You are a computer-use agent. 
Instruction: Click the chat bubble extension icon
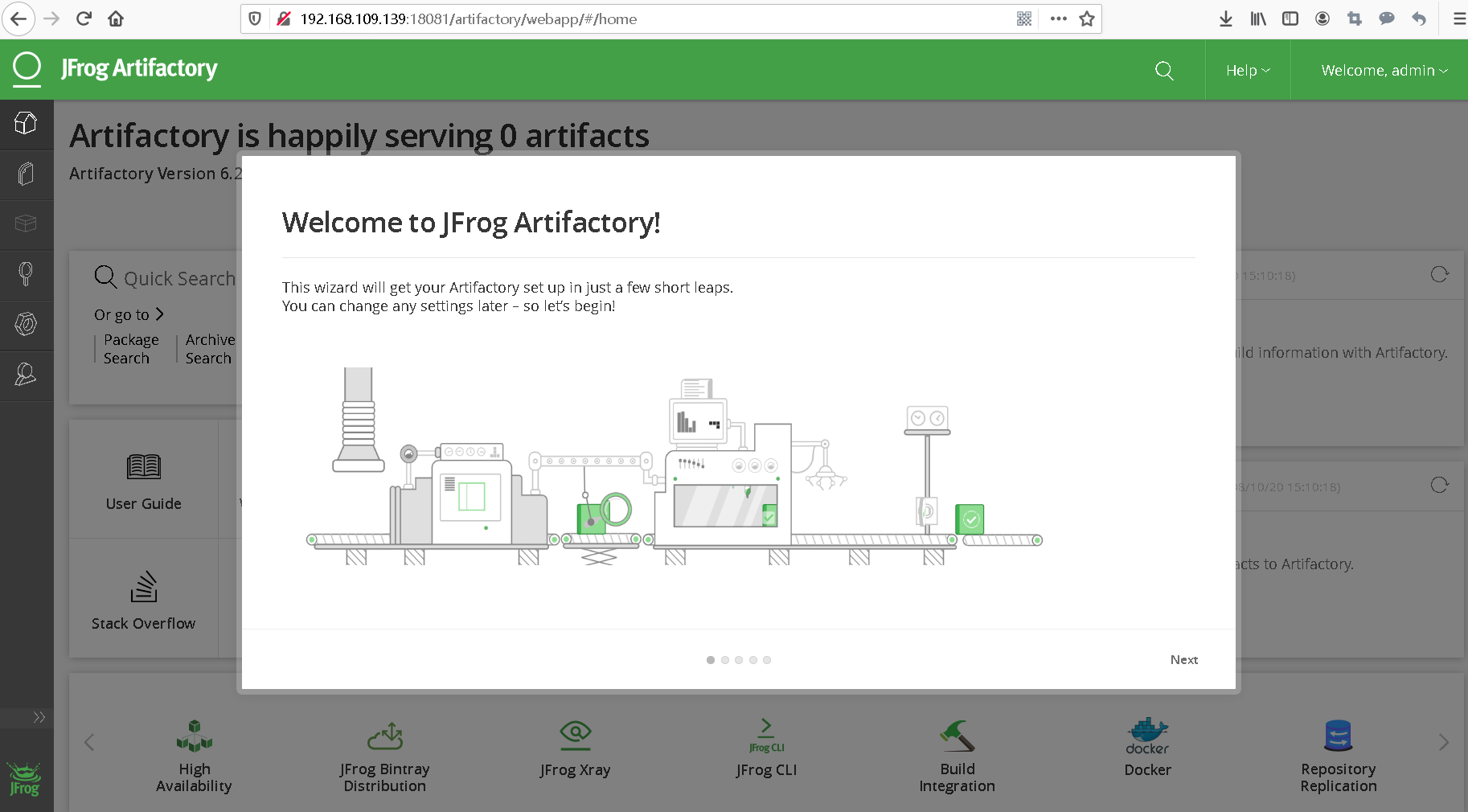click(x=1387, y=18)
